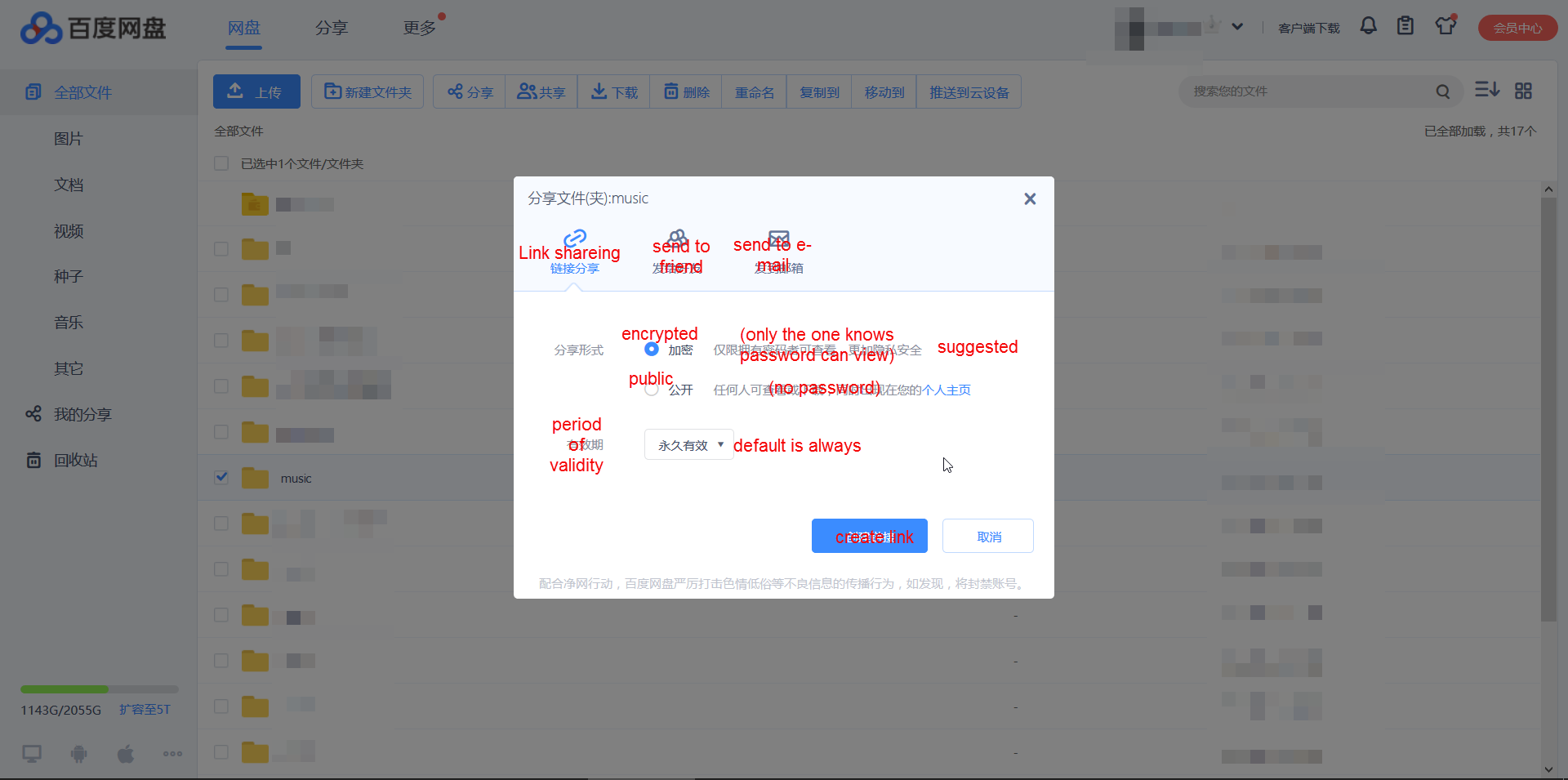Open the clipboard notes icon in header

[1405, 26]
